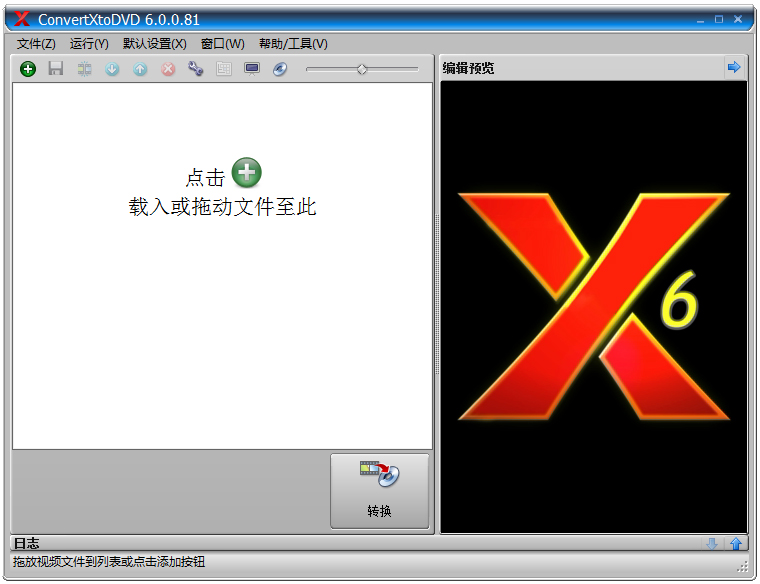Open the 默认设置(X) menu

(x=155, y=44)
